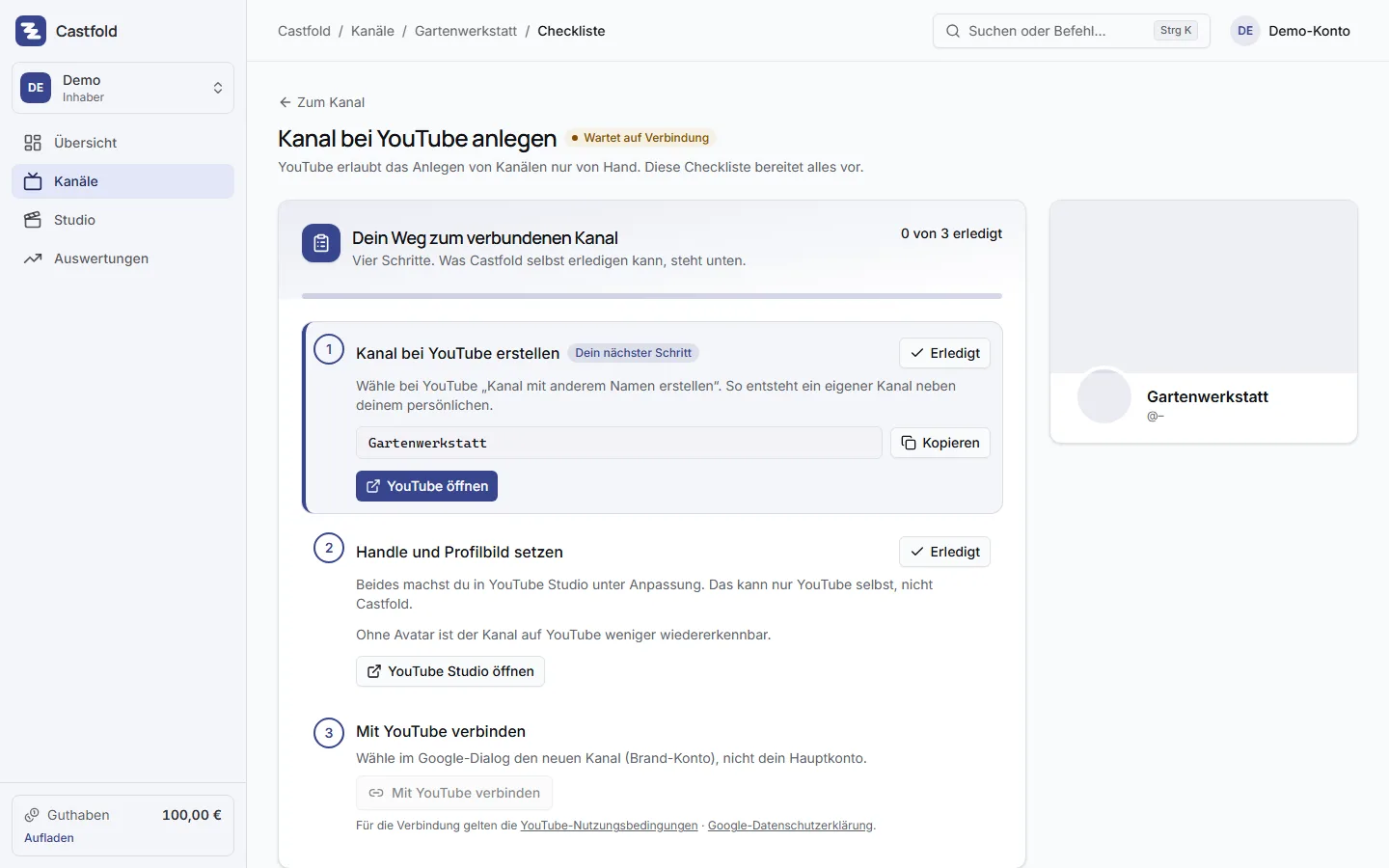Click the Kanäle breadcrumb
This screenshot has width=1389, height=868.
tap(372, 31)
